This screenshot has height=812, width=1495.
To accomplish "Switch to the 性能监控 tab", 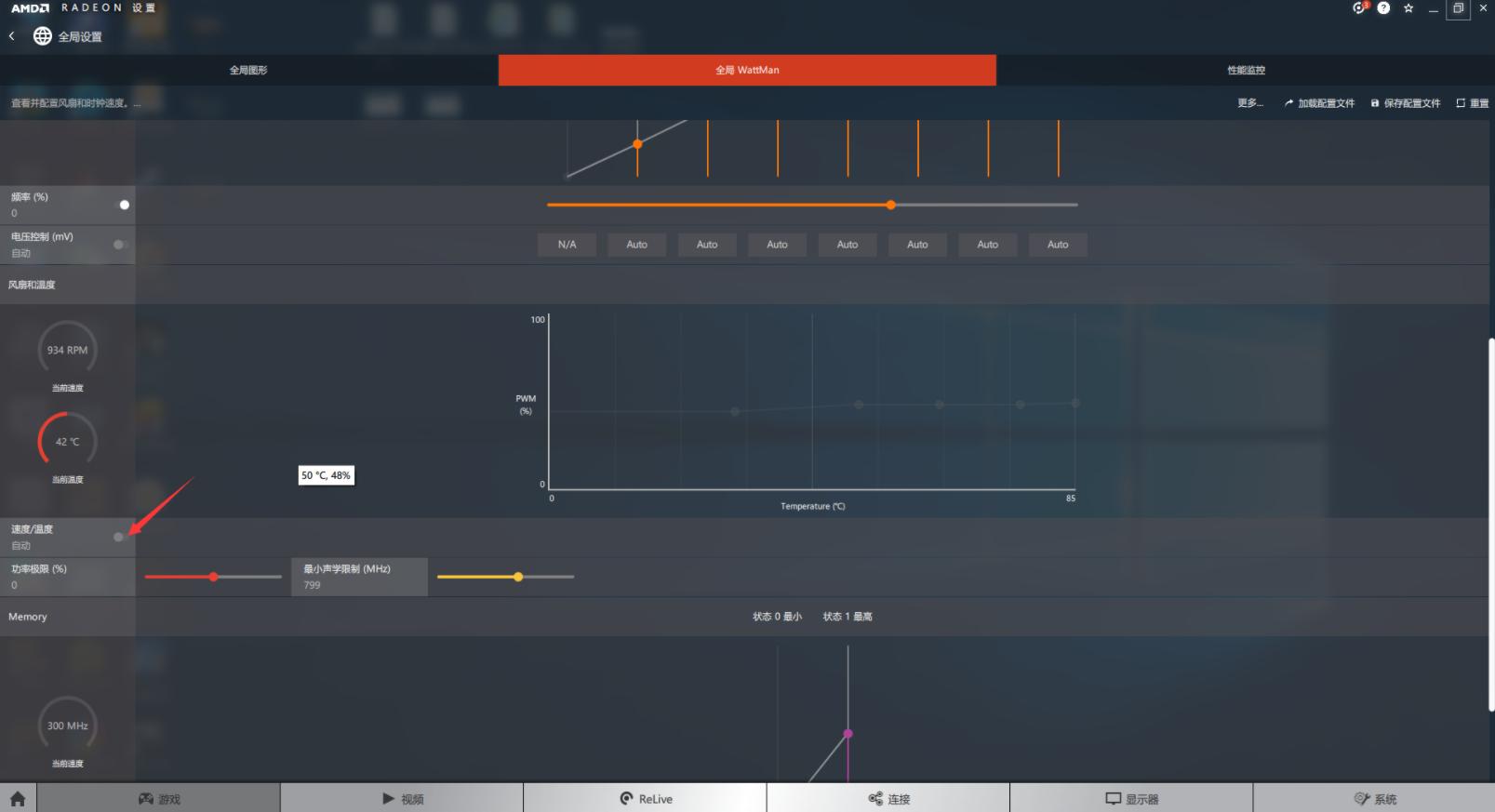I will pyautogui.click(x=1246, y=70).
